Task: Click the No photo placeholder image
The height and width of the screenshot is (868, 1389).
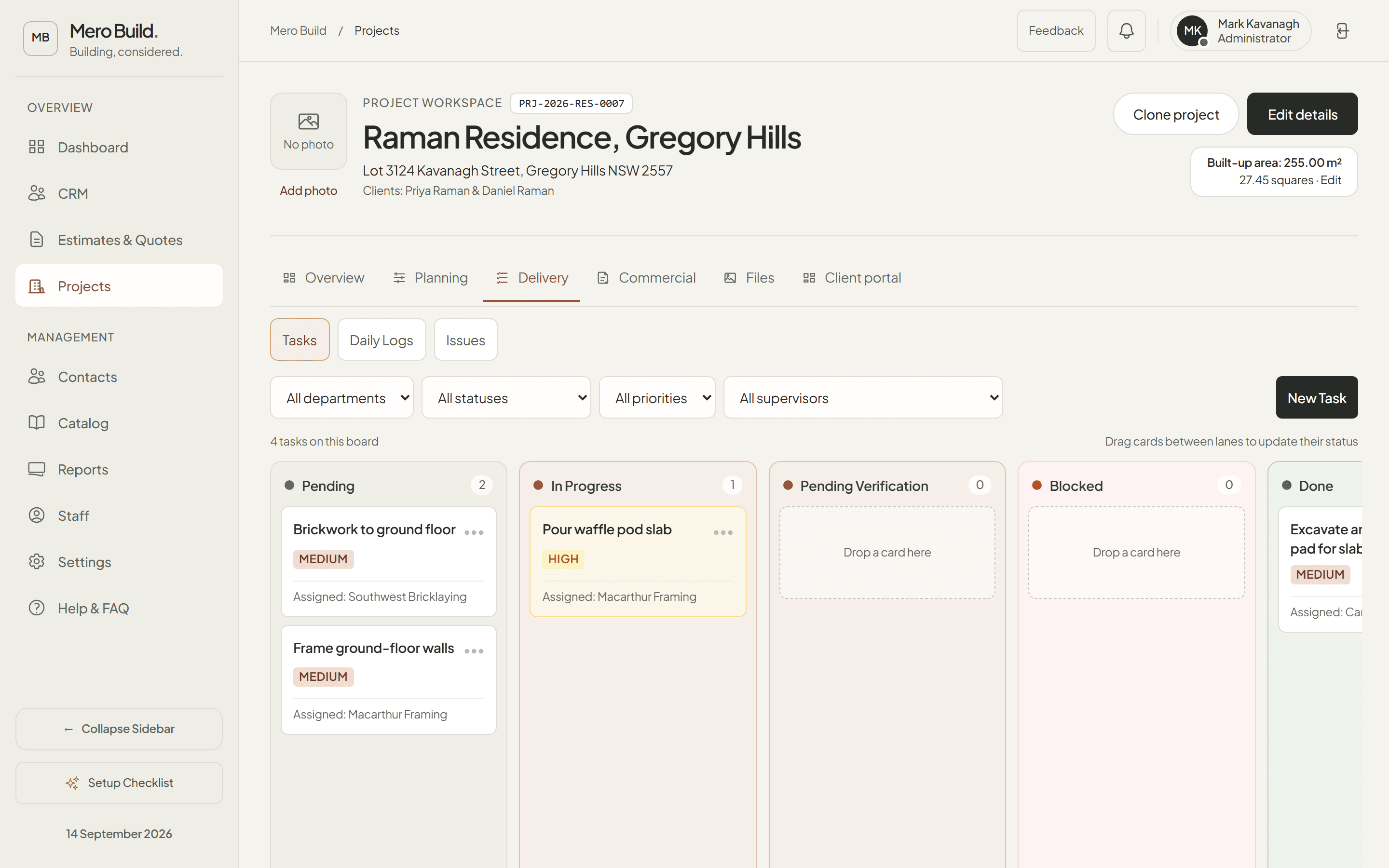Action: [308, 131]
